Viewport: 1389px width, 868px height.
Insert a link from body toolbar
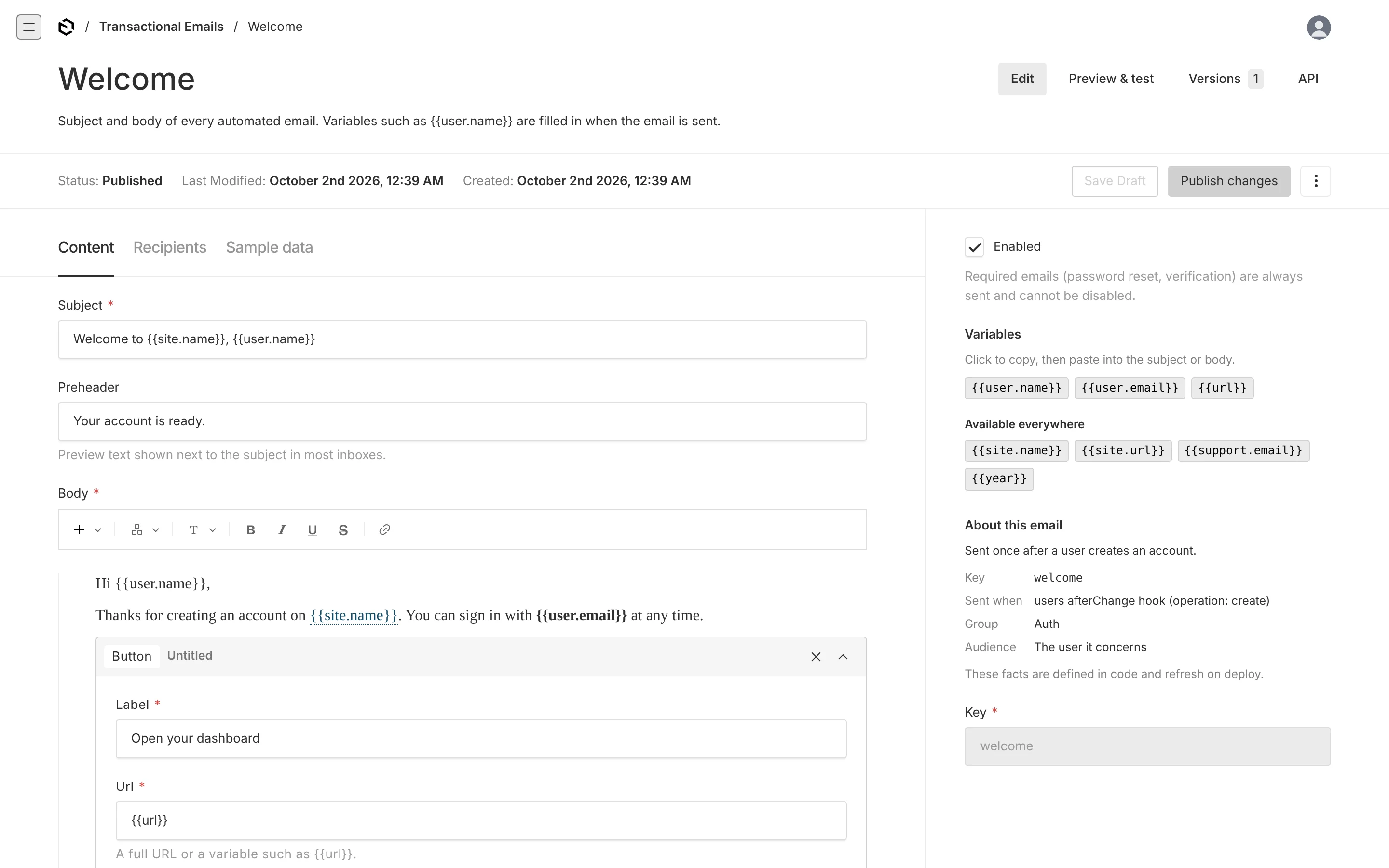[x=384, y=530]
